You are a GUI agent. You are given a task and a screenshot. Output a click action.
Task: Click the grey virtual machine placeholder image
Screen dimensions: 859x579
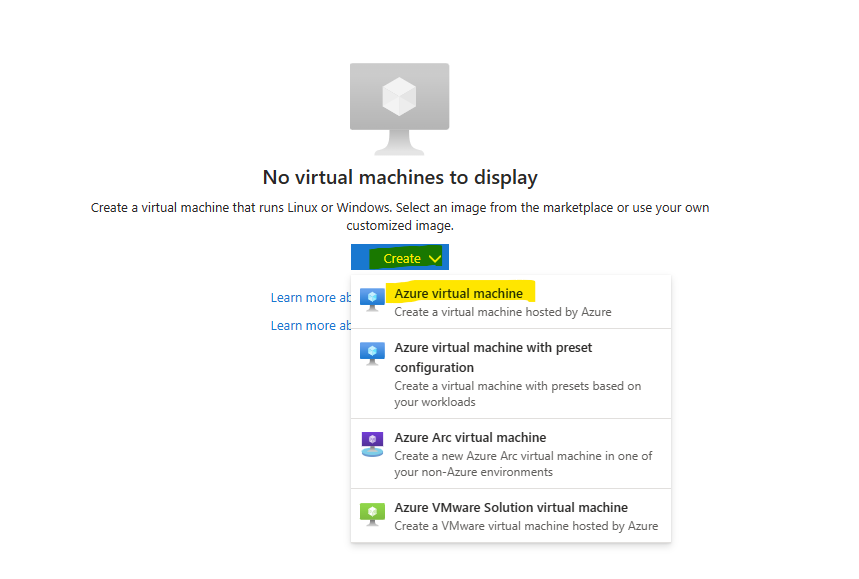click(x=399, y=109)
